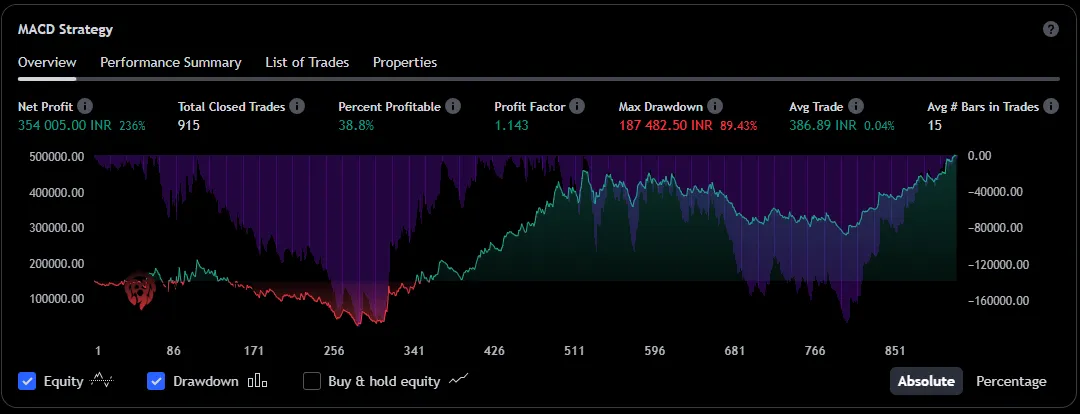
Task: Click the Max Drawdown info icon
Action: coord(715,106)
